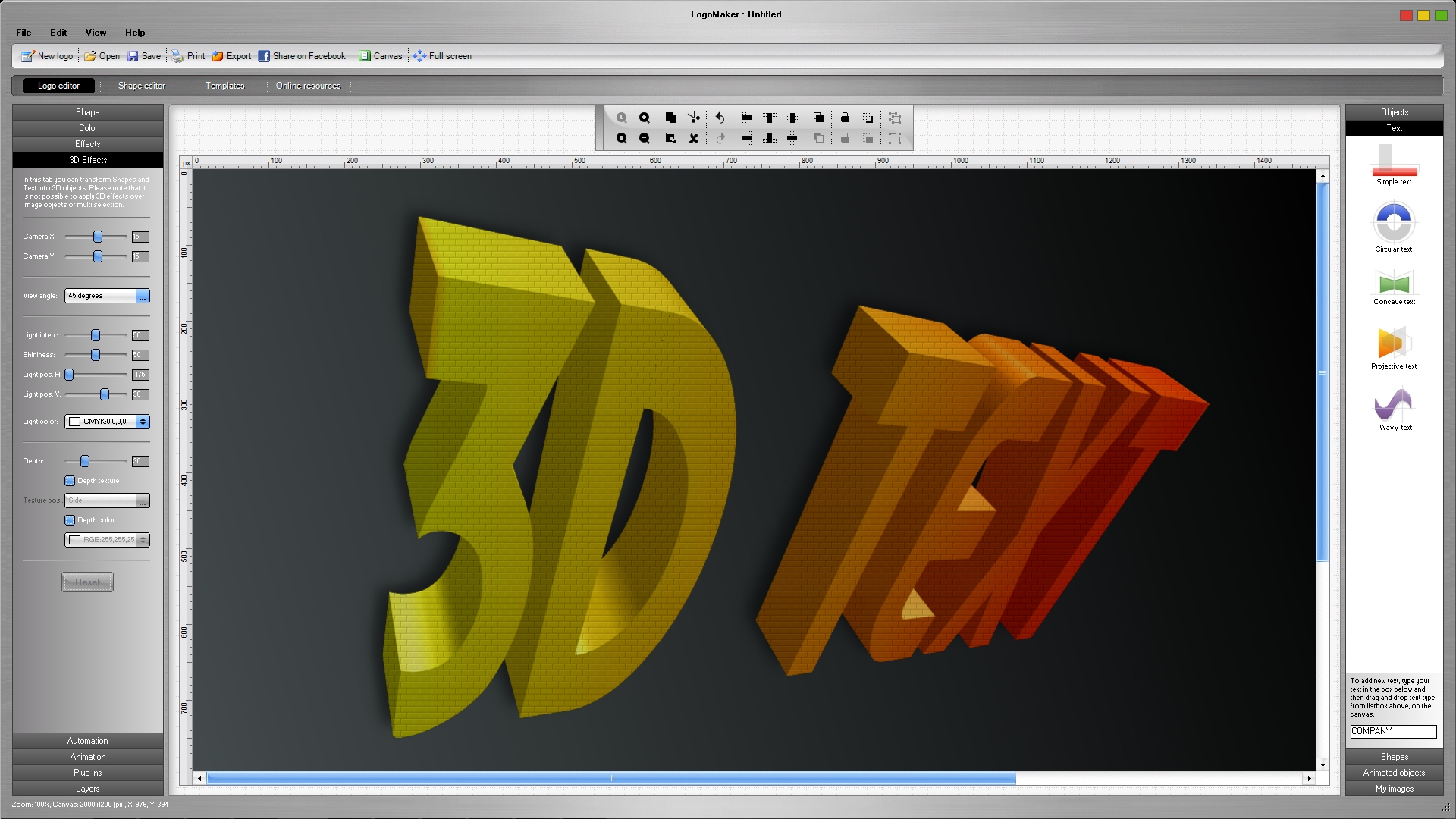Click the Automation button in sidebar
The image size is (1456, 819).
87,741
